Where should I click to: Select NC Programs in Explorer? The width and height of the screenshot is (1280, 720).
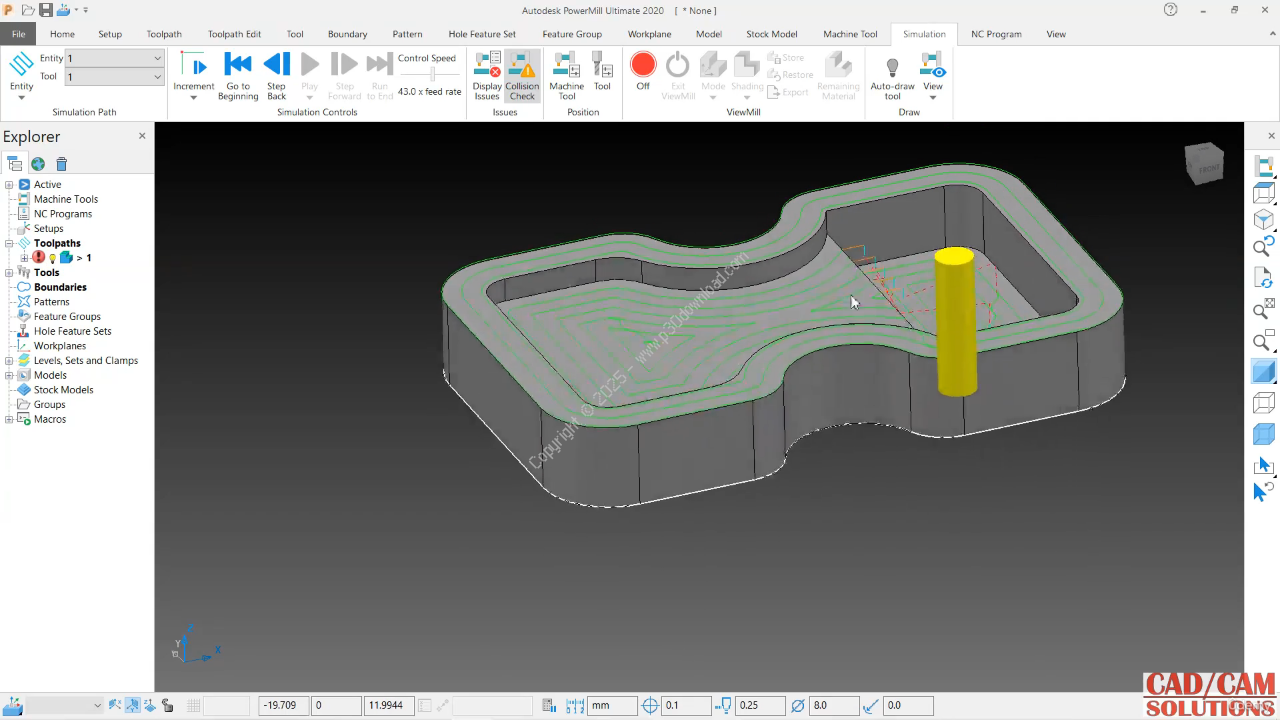pyautogui.click(x=63, y=214)
